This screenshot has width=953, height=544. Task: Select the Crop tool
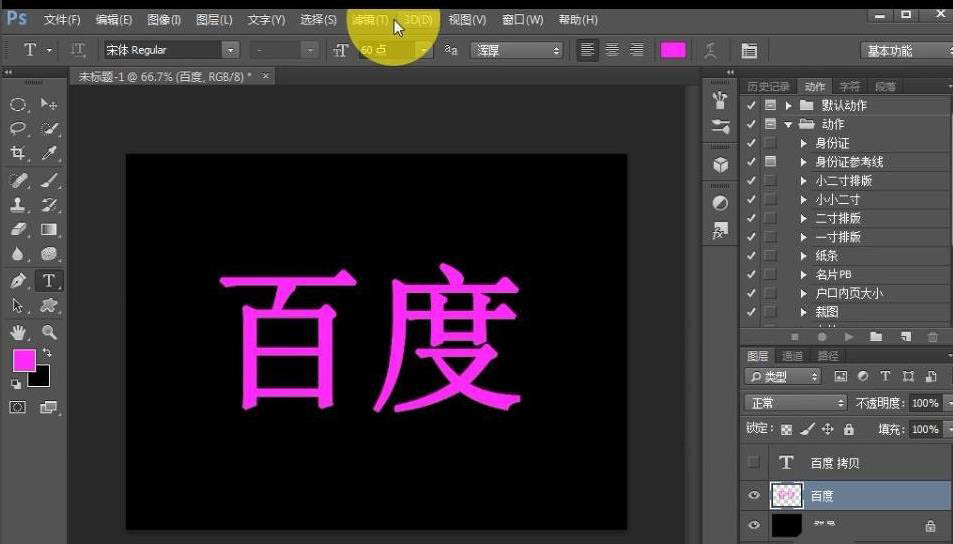(18, 153)
